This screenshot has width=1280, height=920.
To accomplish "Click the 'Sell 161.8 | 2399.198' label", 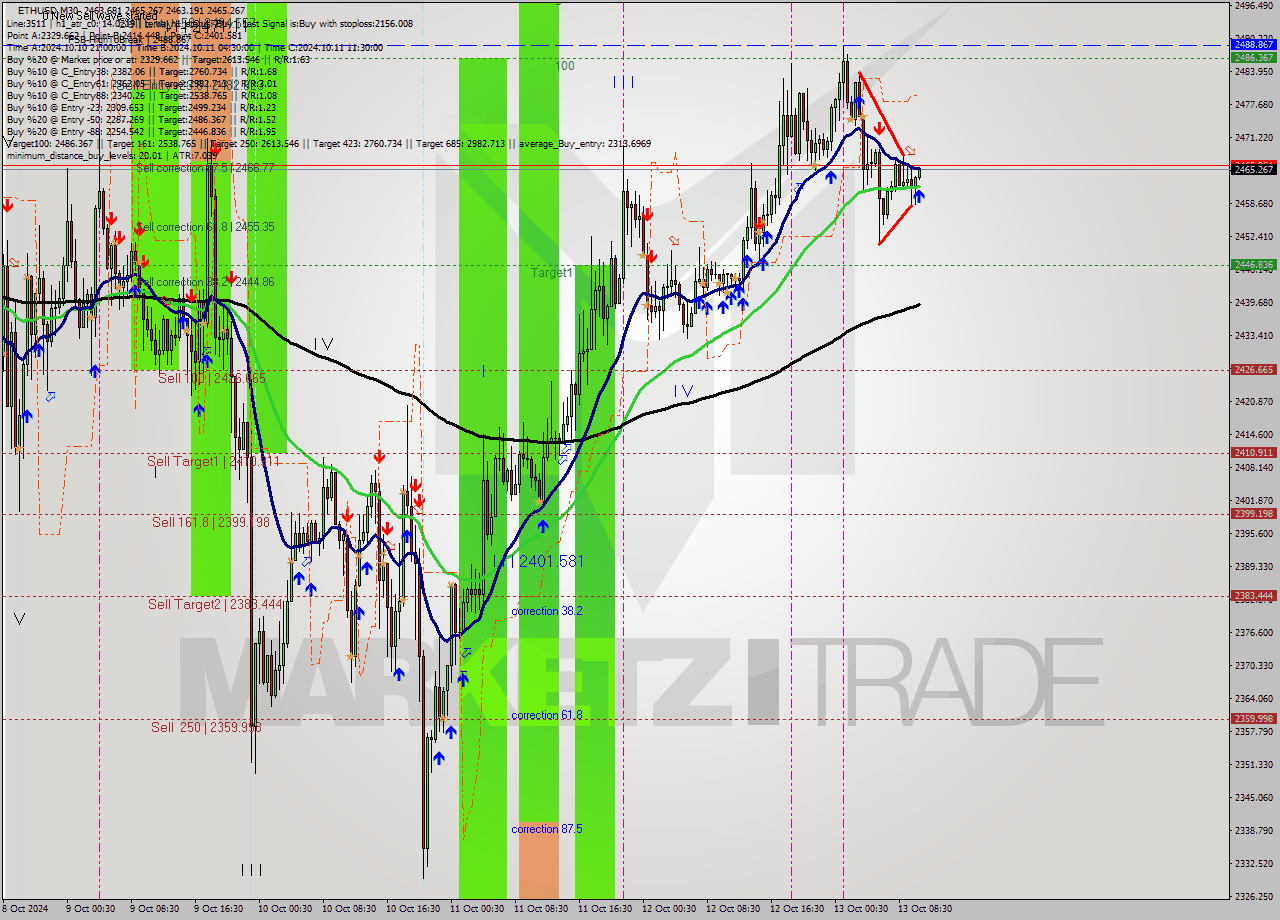I will pyautogui.click(x=210, y=522).
